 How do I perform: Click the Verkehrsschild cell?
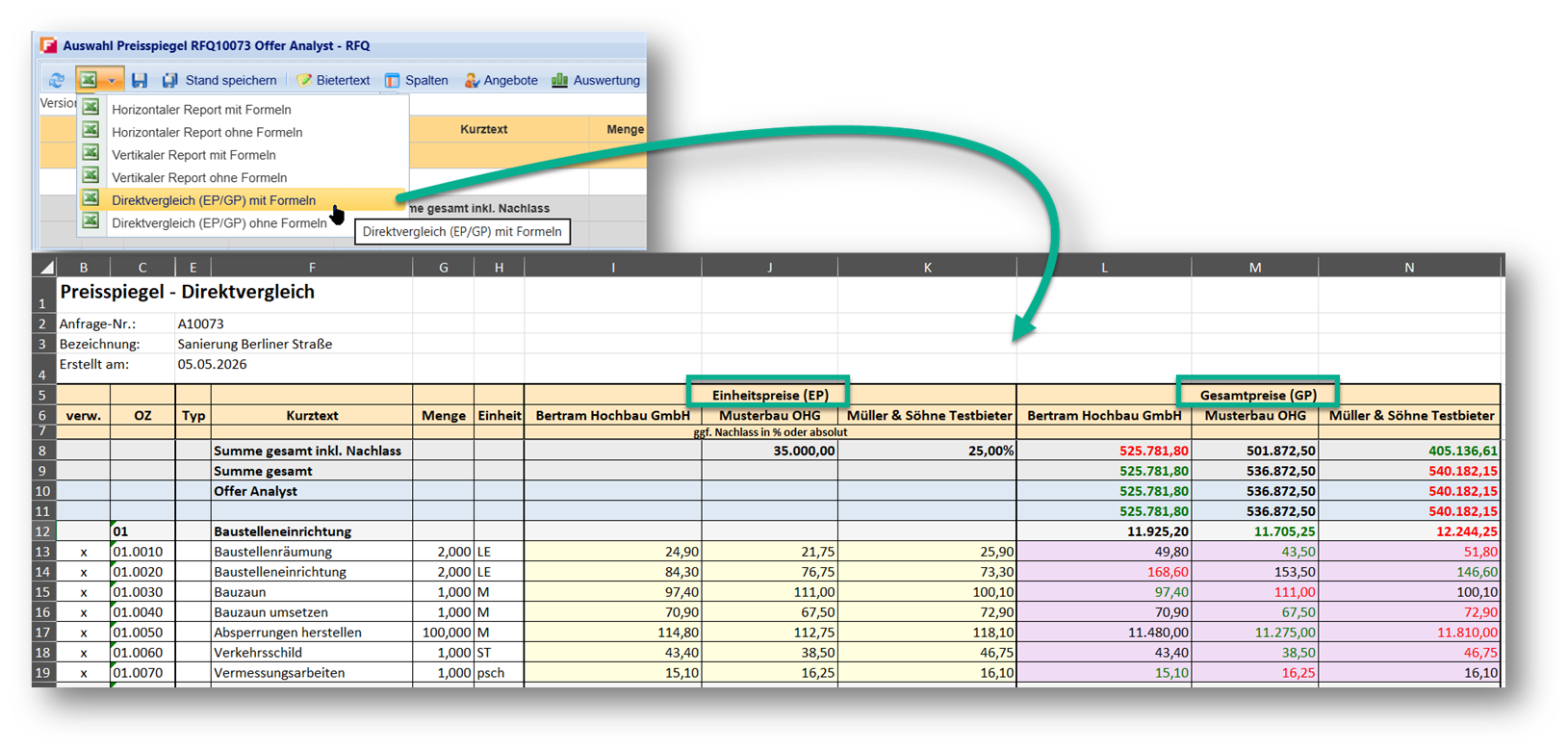pyautogui.click(x=311, y=653)
